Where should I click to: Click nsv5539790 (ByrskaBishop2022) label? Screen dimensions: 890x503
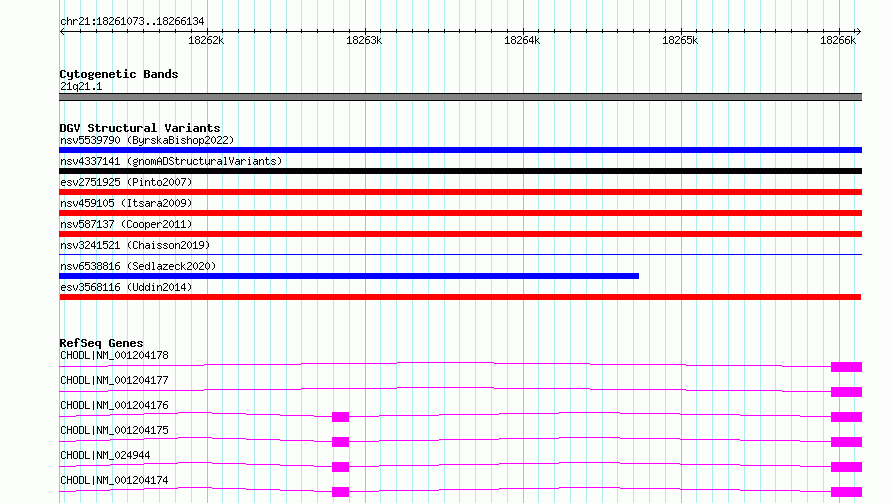pos(147,140)
